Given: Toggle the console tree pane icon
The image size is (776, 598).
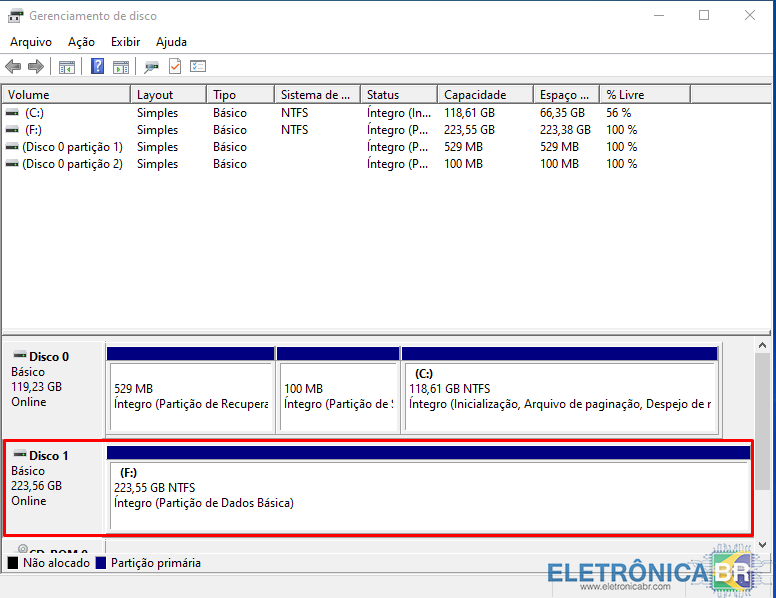Looking at the screenshot, I should [x=67, y=67].
